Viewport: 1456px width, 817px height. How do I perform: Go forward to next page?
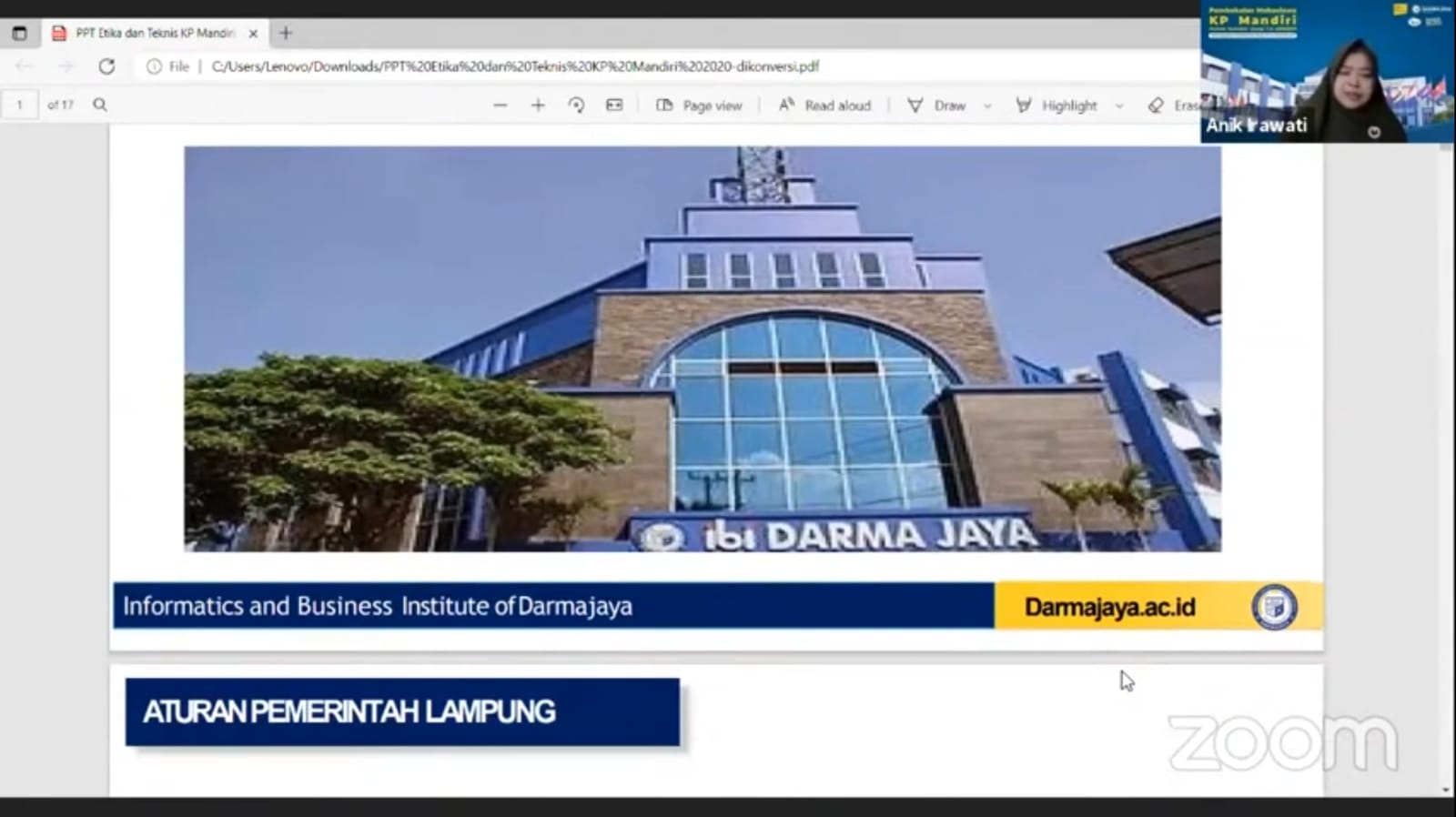65,66
